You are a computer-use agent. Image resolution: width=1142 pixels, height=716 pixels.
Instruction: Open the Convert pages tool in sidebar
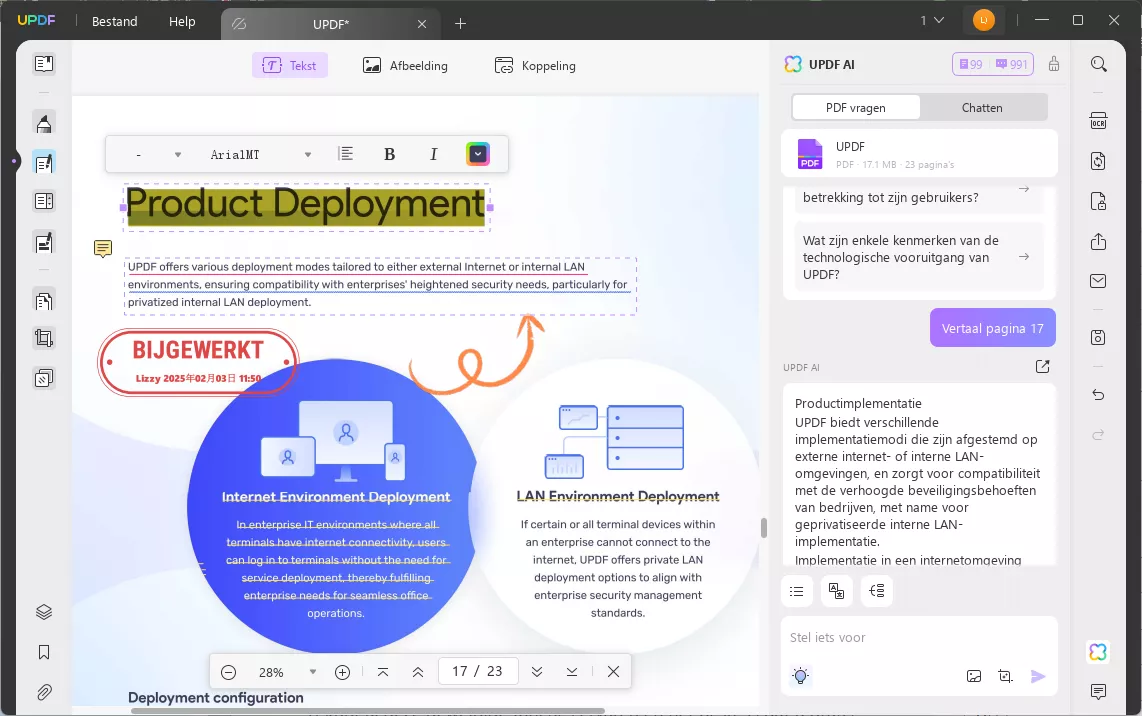(x=44, y=300)
